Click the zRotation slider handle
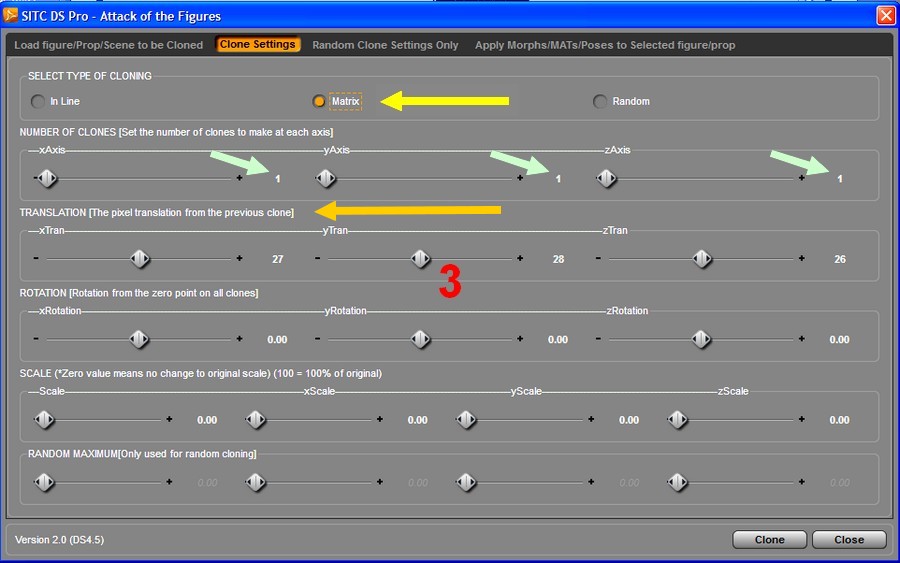The width and height of the screenshot is (900, 563). (x=701, y=339)
